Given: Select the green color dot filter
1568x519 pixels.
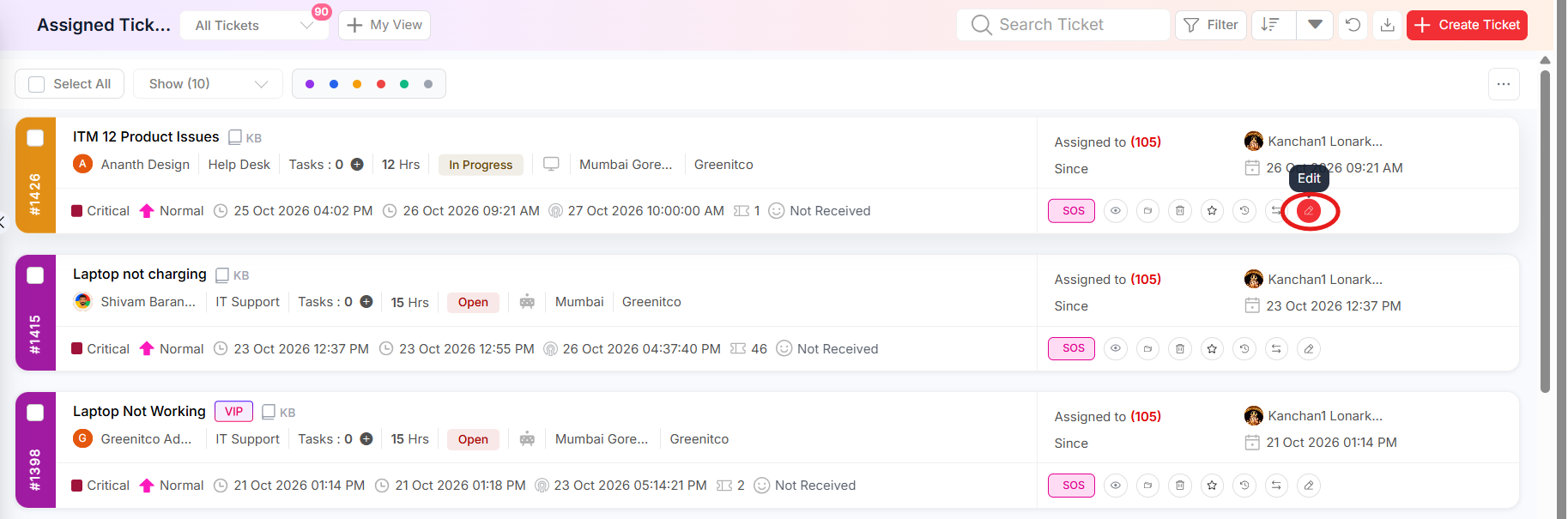Looking at the screenshot, I should point(404,84).
